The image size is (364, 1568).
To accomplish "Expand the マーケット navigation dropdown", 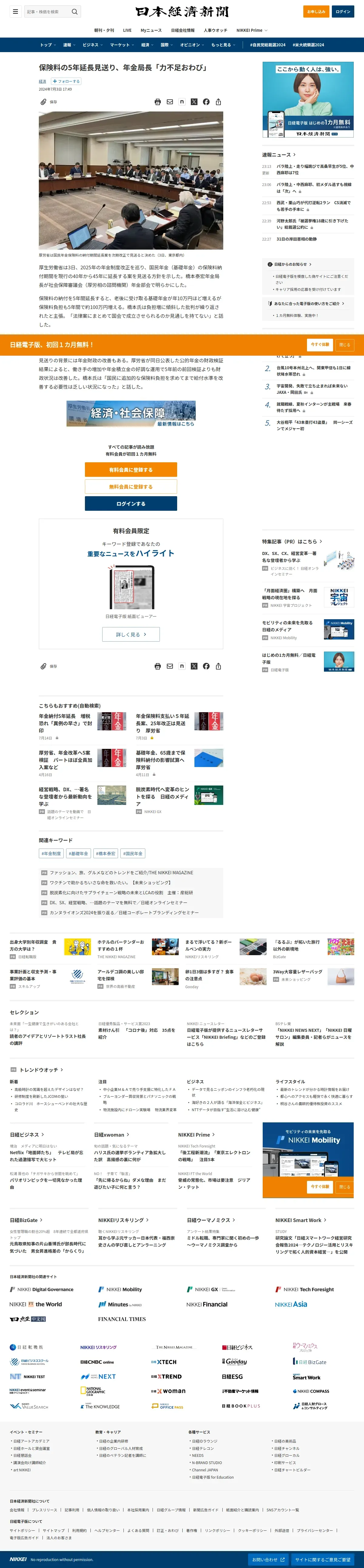I will (123, 45).
